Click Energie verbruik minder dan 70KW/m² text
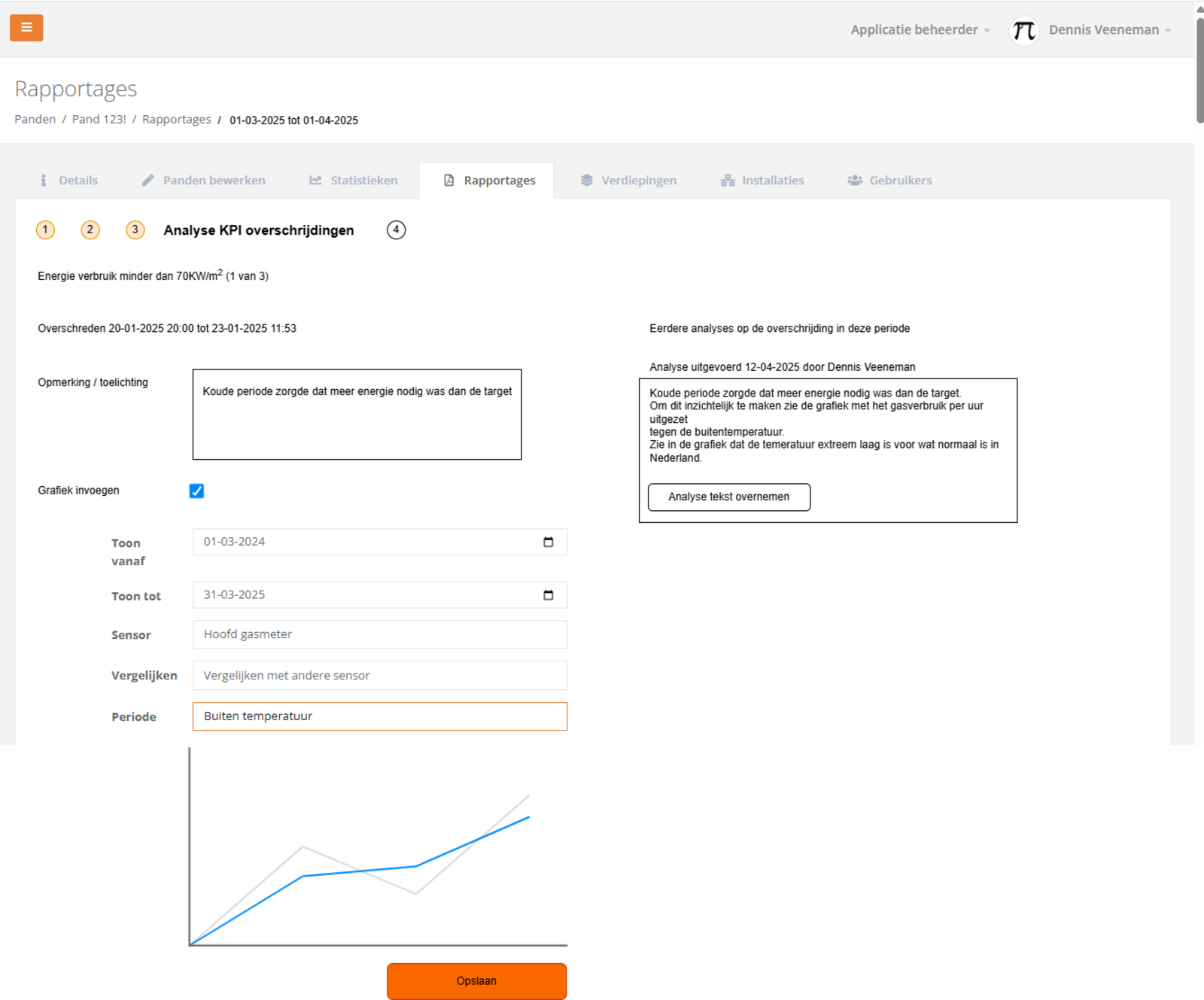Image resolution: width=1204 pixels, height=1000 pixels. coord(153,275)
